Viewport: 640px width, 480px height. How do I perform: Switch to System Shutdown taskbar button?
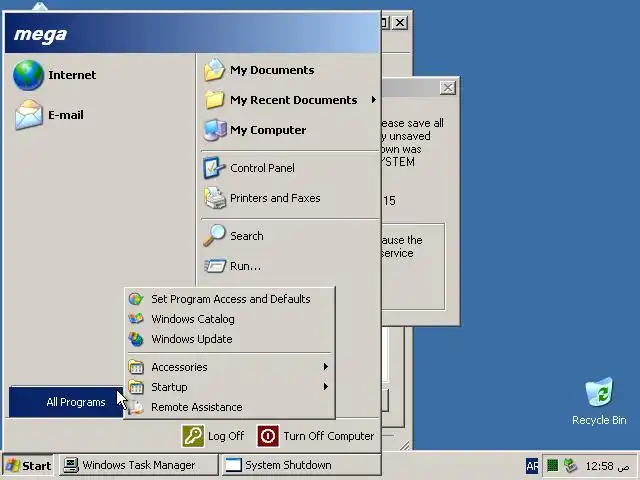(x=302, y=465)
